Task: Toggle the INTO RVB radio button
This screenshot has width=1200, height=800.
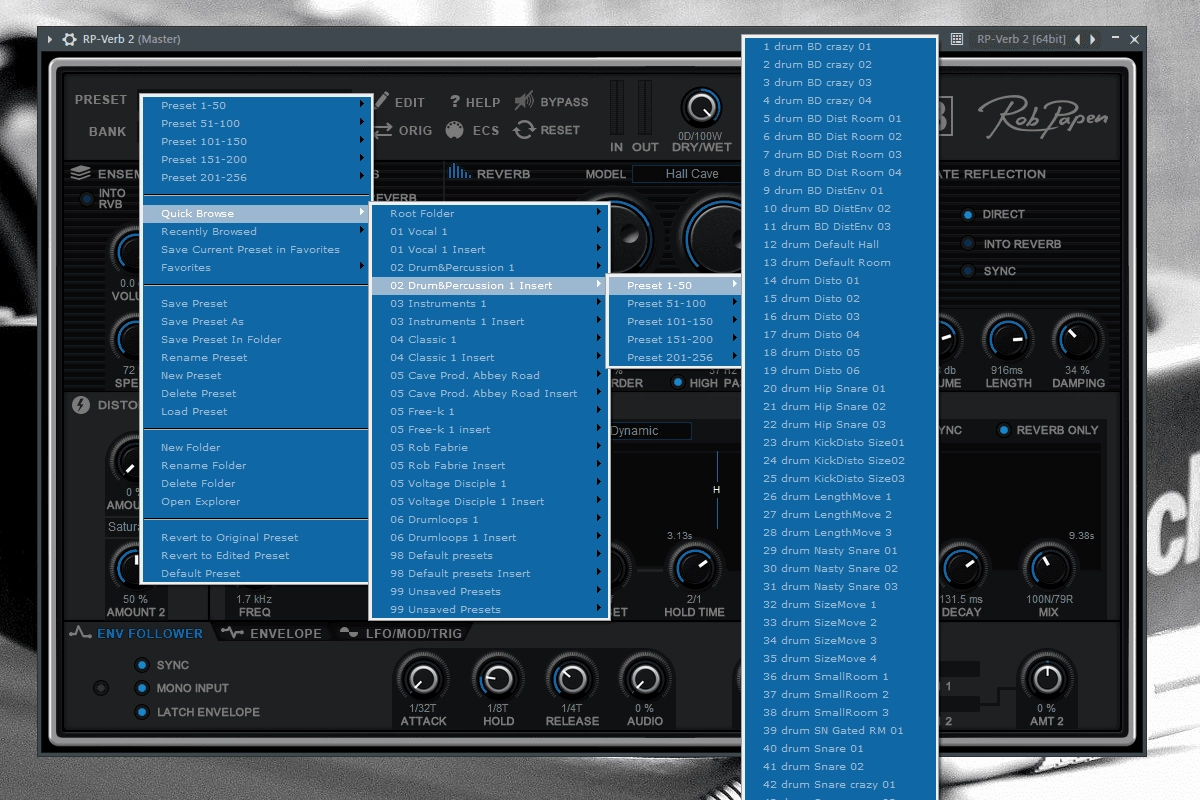Action: click(x=86, y=199)
